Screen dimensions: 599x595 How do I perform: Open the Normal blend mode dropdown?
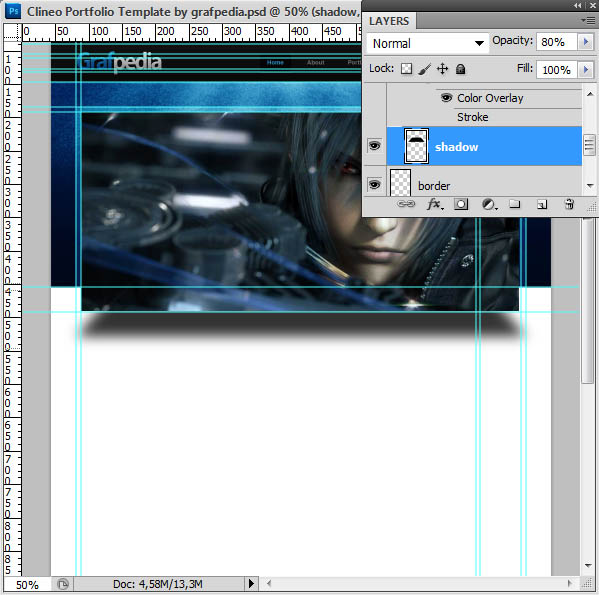click(x=428, y=44)
